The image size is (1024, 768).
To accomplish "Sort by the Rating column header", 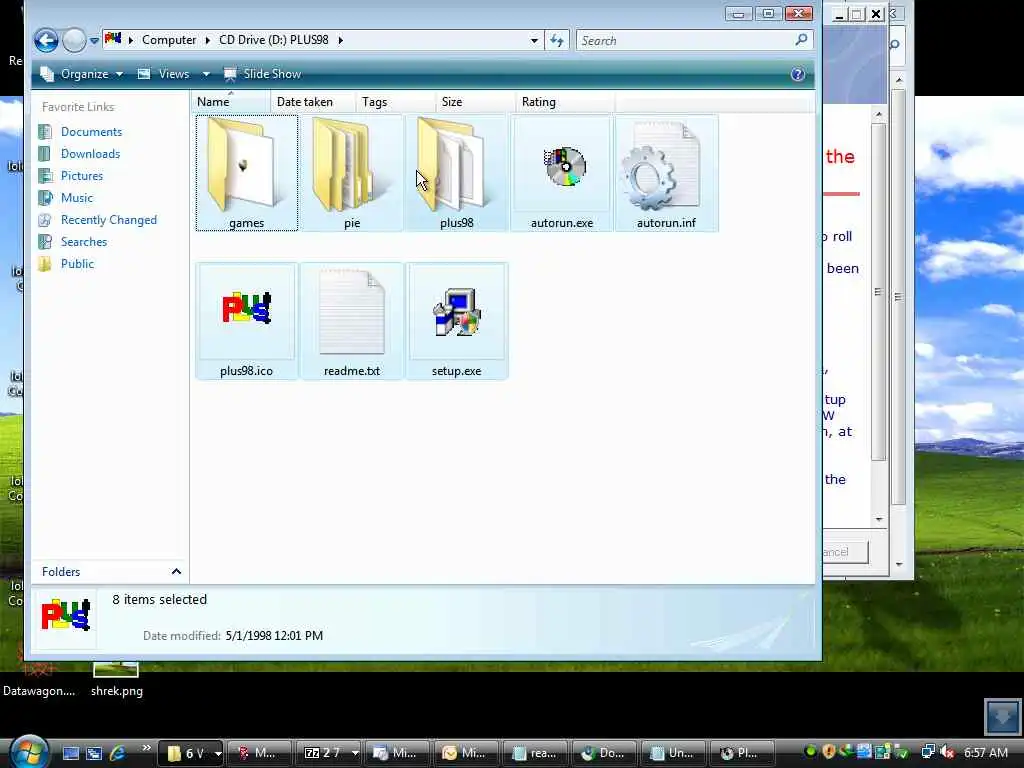I will pos(564,102).
